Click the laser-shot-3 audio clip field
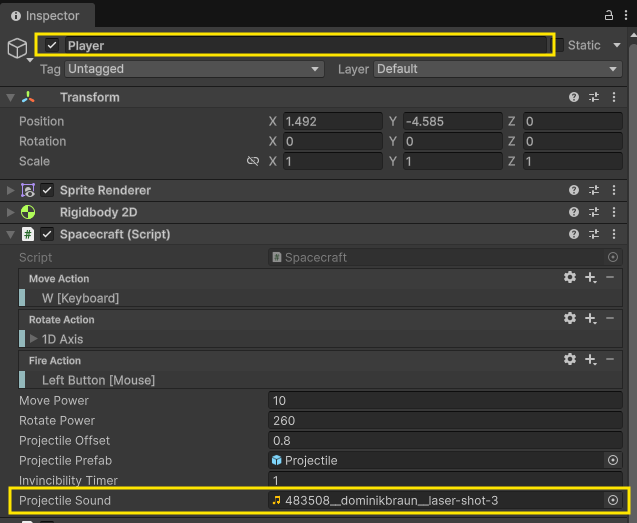 pos(437,500)
